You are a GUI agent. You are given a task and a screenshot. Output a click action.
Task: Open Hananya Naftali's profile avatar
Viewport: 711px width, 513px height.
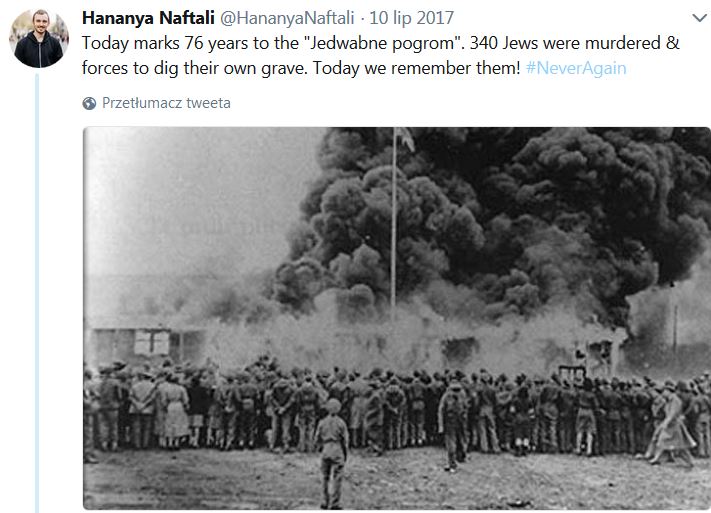[39, 38]
